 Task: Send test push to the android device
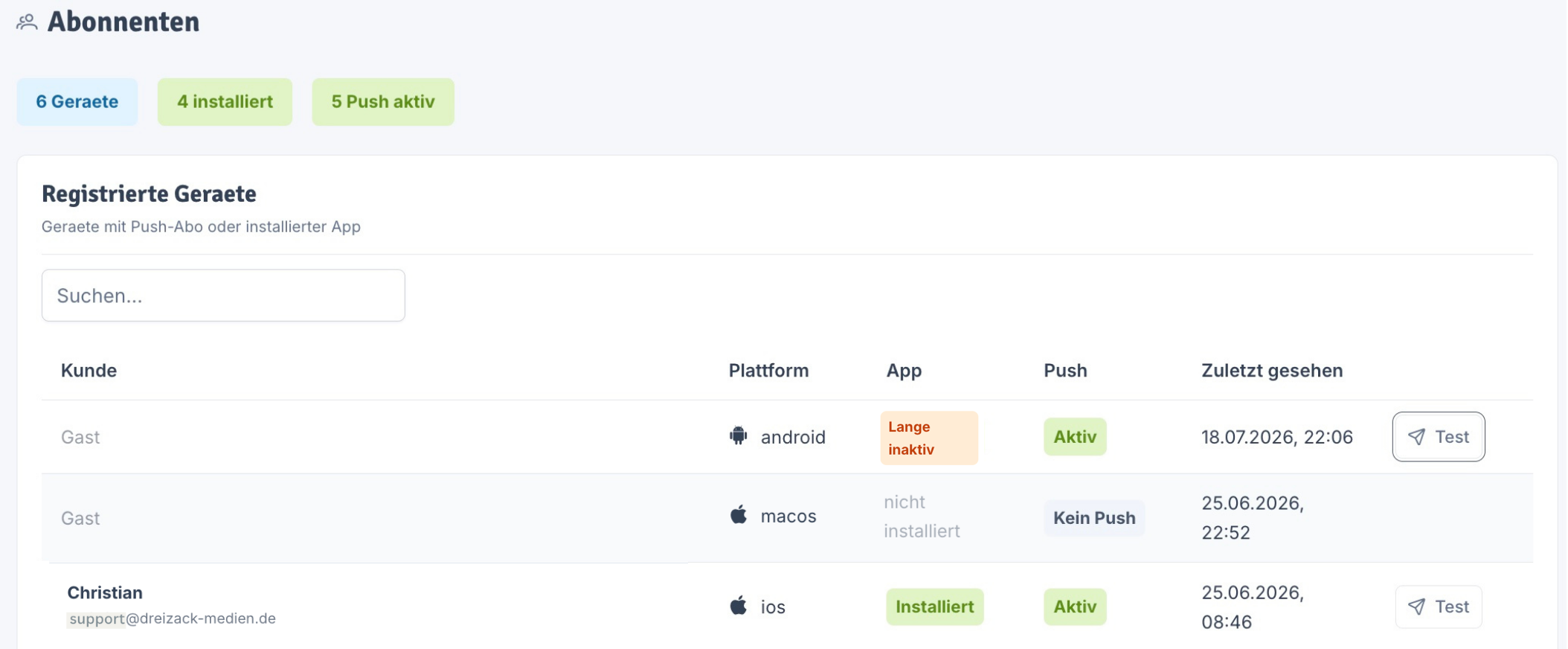[1439, 437]
